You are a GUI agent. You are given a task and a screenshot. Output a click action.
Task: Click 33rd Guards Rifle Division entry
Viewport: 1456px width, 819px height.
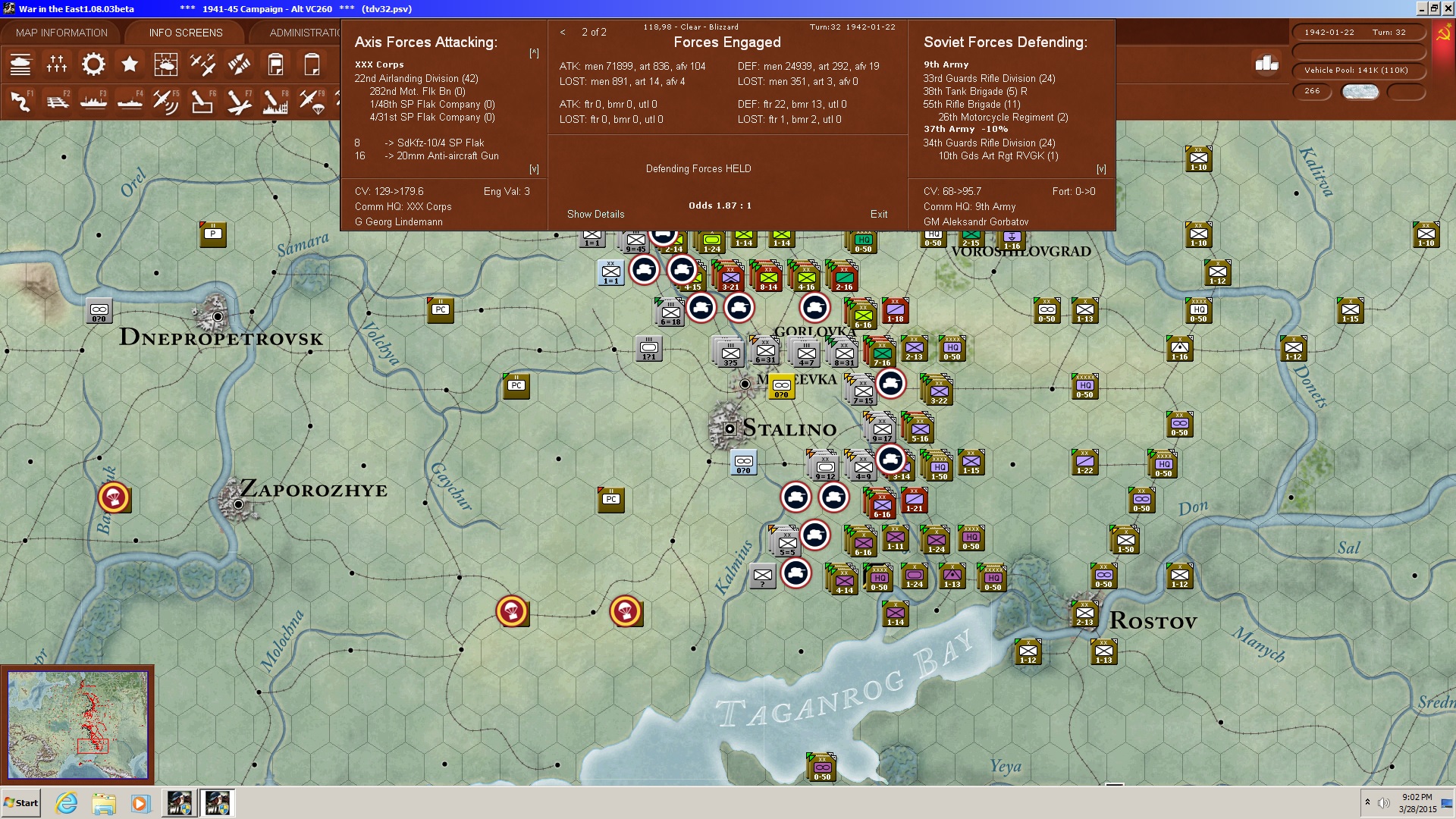(989, 78)
